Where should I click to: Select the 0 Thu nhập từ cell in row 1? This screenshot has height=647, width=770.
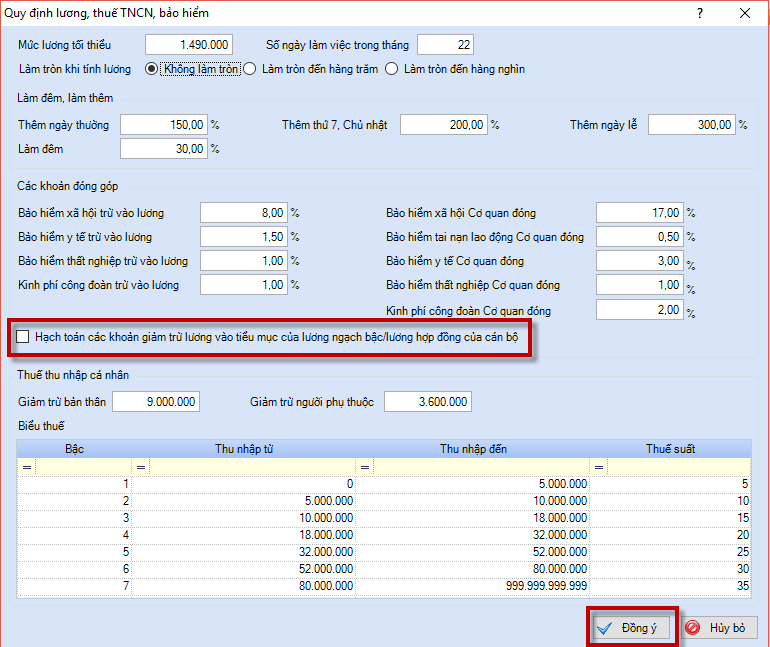[x=244, y=484]
